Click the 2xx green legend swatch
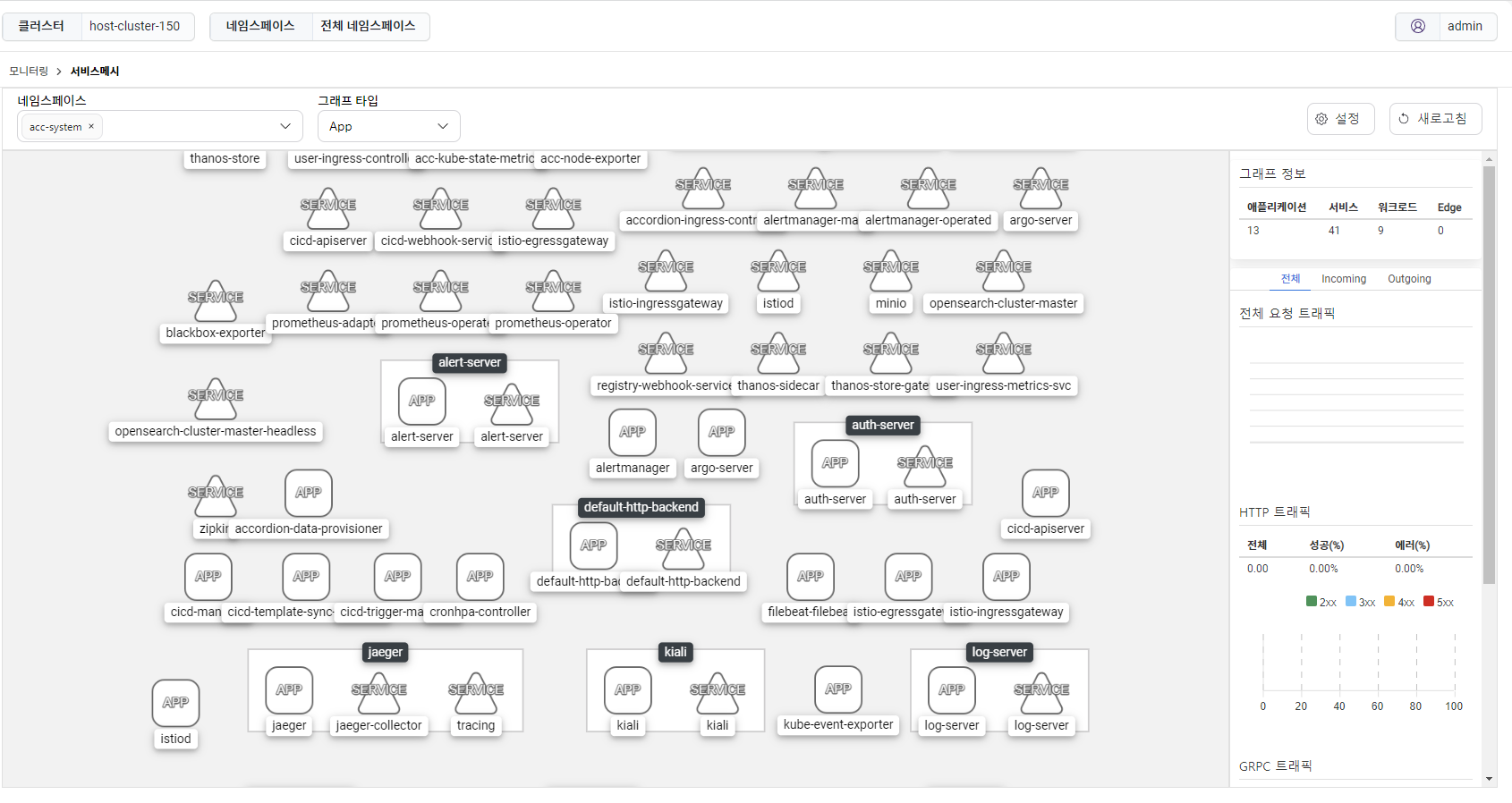1512x803 pixels. click(1312, 602)
